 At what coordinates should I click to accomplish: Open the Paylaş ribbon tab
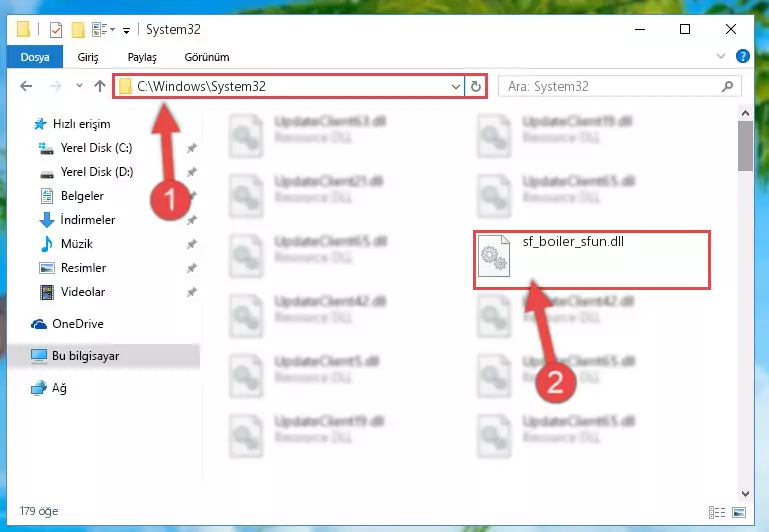pos(142,57)
